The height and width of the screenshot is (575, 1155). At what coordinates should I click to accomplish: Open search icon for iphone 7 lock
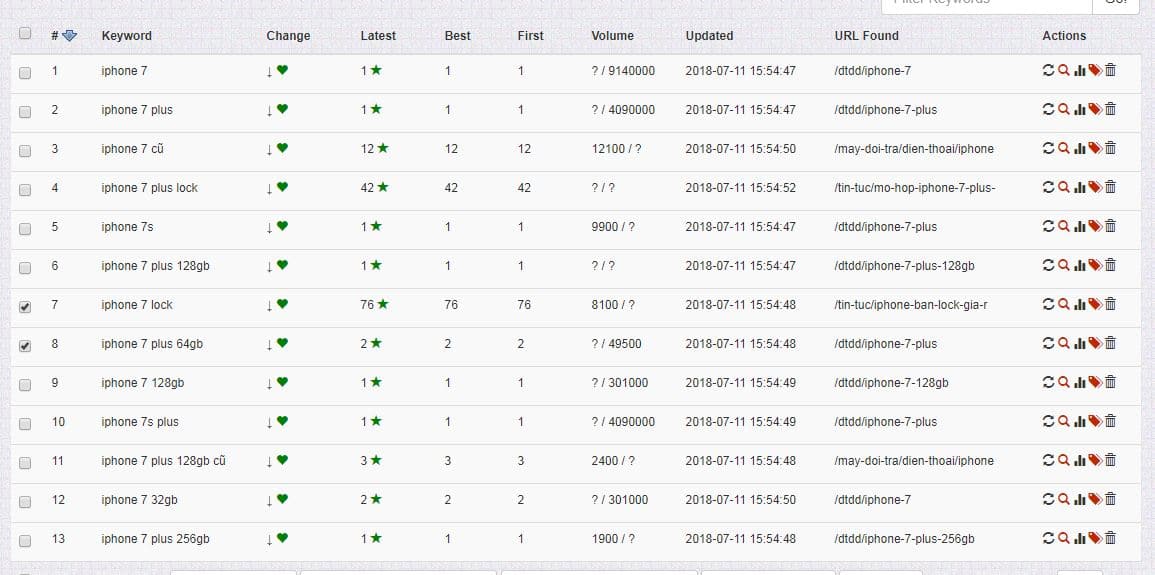tap(1064, 304)
